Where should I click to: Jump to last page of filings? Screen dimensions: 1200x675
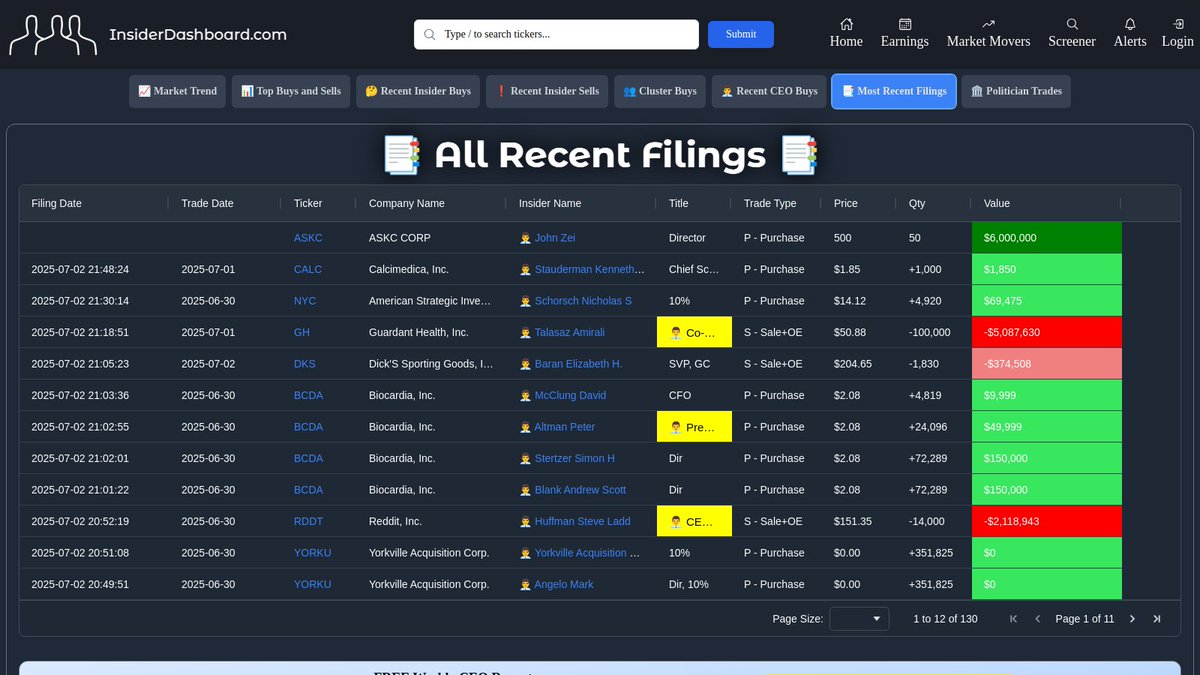tap(1157, 619)
